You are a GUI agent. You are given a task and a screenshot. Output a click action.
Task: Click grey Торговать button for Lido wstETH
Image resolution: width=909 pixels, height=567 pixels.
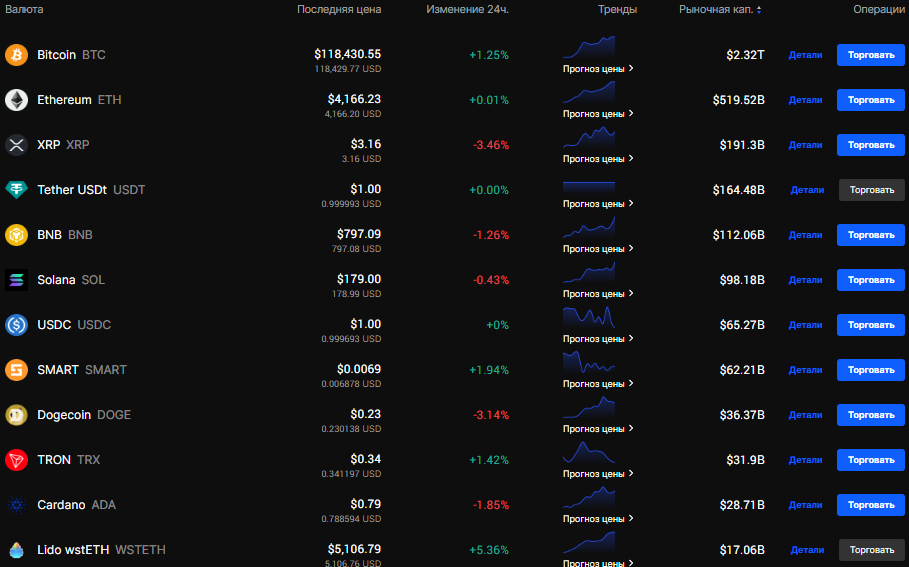coord(872,550)
